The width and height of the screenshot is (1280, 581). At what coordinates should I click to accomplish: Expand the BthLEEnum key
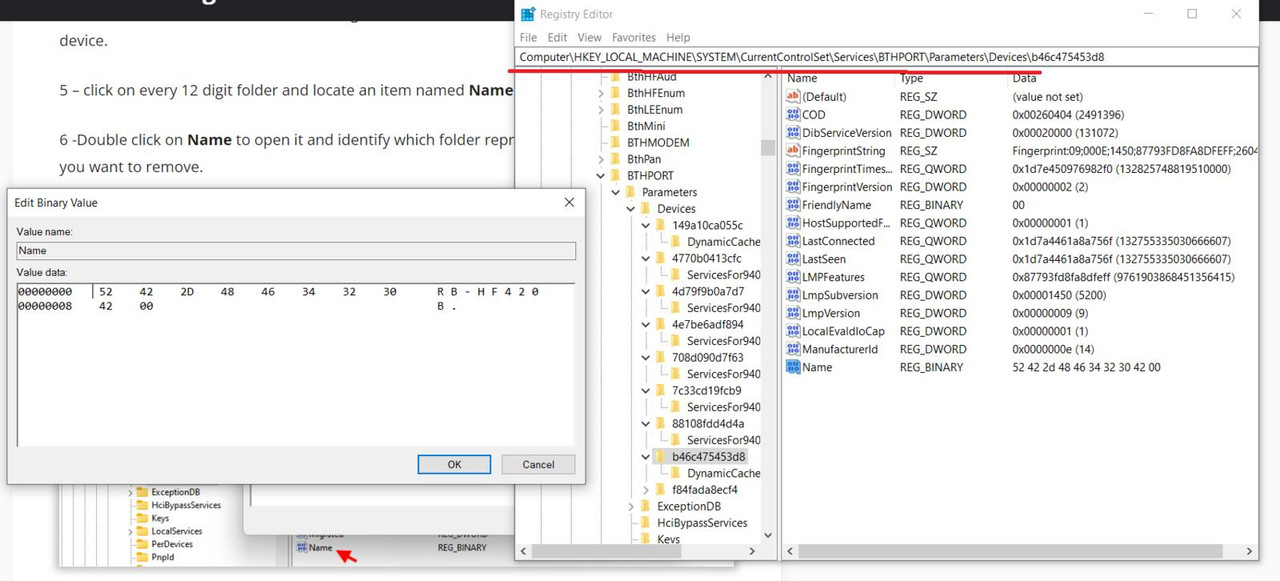coord(601,109)
